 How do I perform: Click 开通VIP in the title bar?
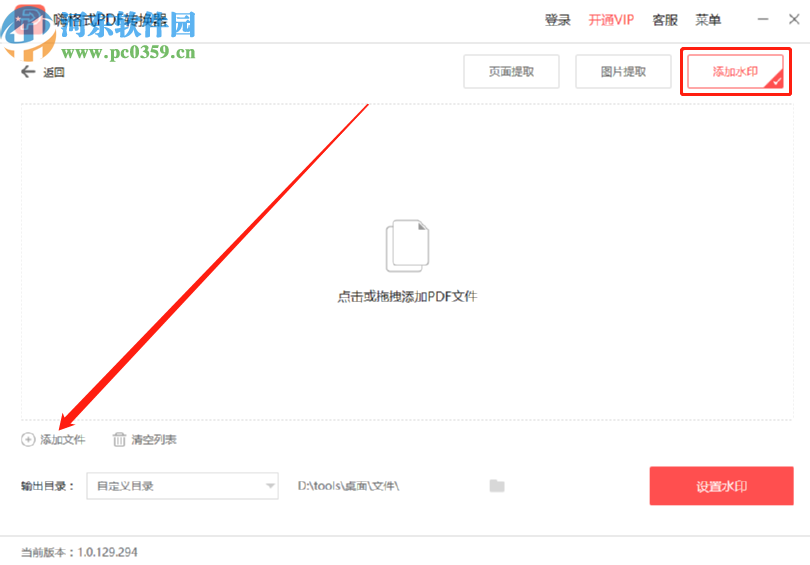[x=611, y=20]
